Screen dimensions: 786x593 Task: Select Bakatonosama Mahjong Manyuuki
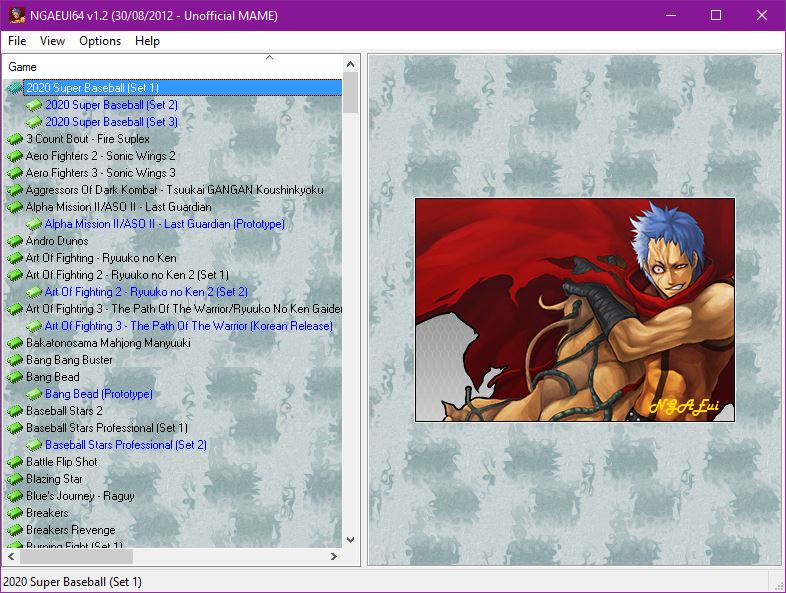108,343
